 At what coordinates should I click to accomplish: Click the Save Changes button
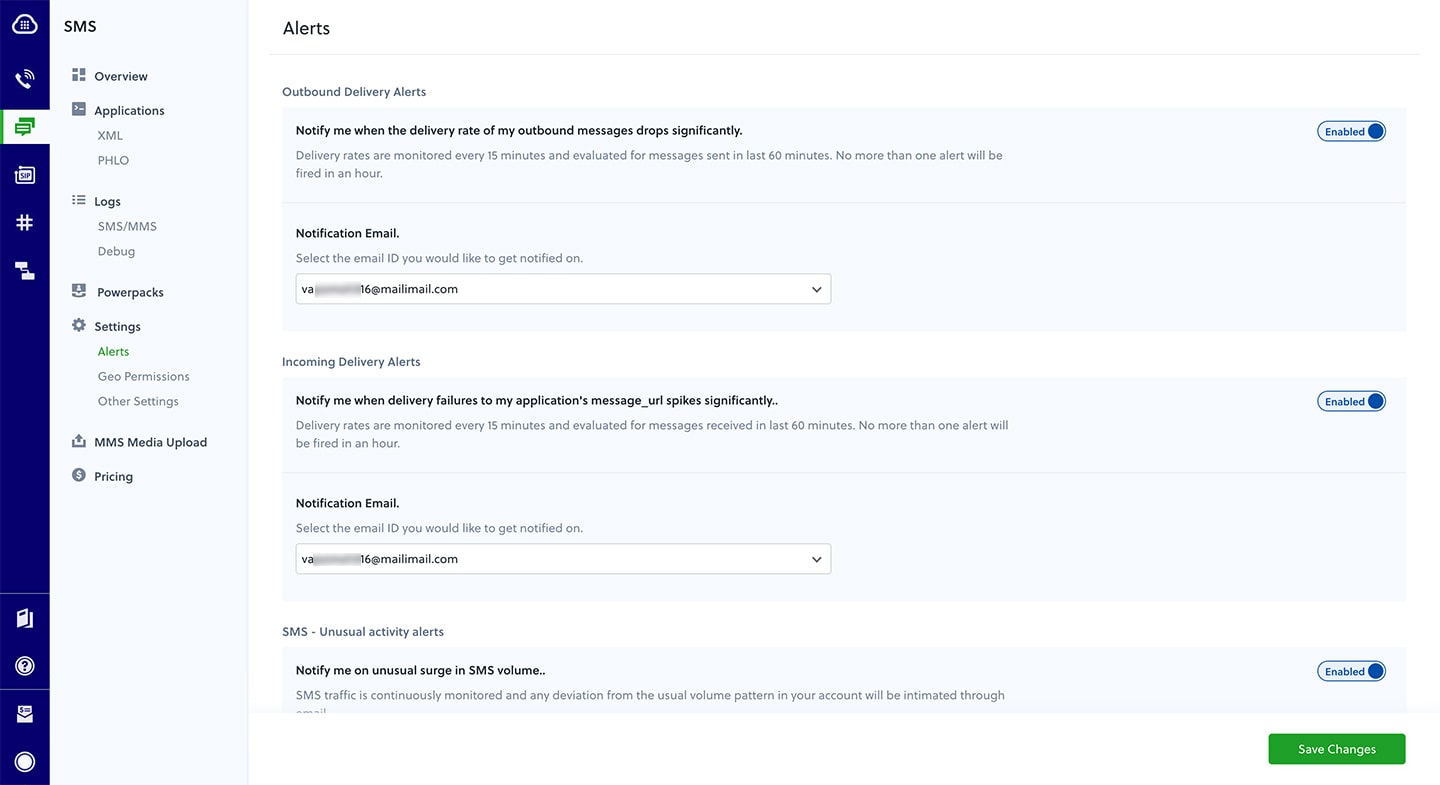coord(1337,749)
